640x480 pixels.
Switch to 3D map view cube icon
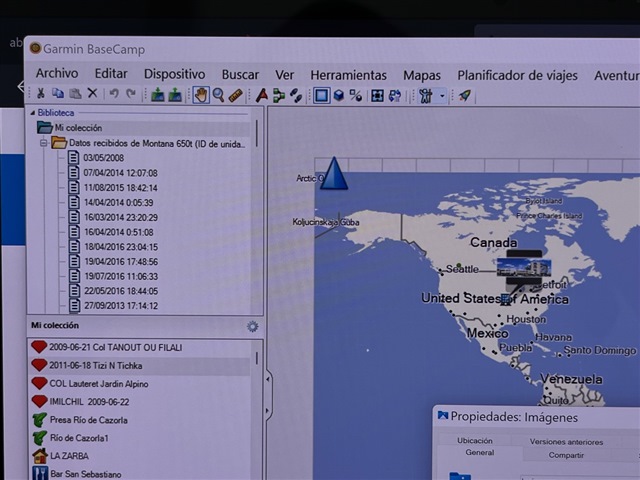click(x=338, y=96)
